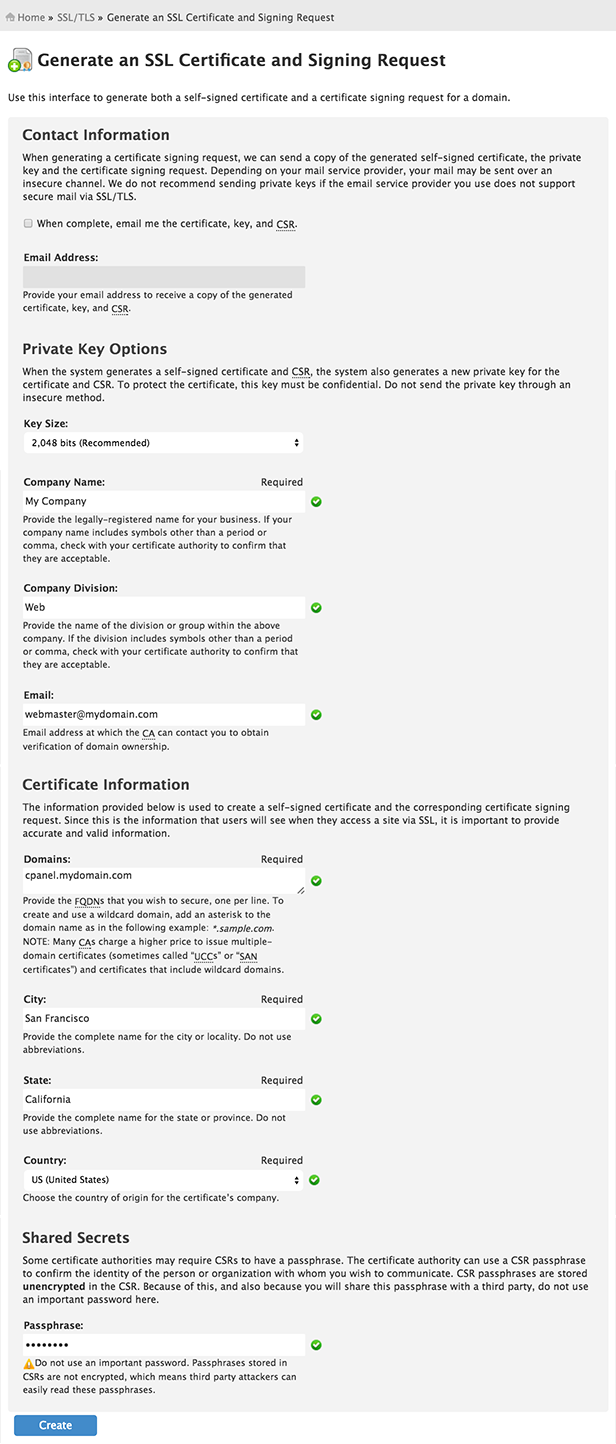The width and height of the screenshot is (616, 1444).
Task: Select the Generate an SSL Certificate breadcrumb item
Action: [x=223, y=16]
